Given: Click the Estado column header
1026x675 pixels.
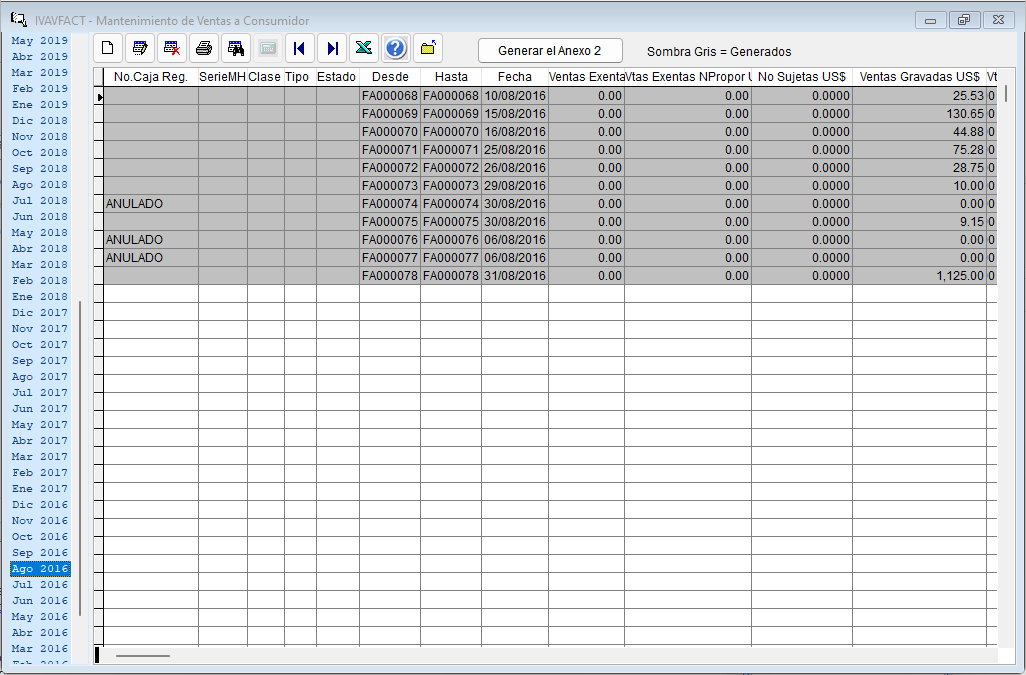Looking at the screenshot, I should tap(338, 77).
